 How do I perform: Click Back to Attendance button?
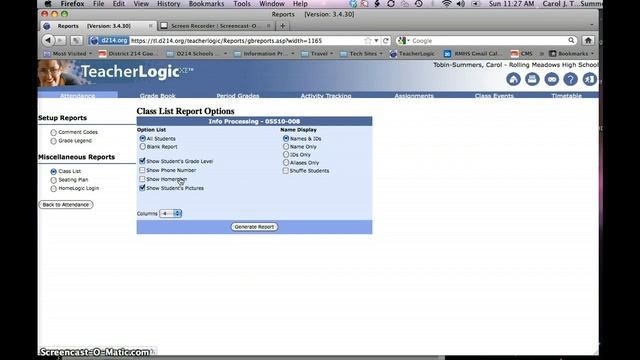click(x=66, y=204)
